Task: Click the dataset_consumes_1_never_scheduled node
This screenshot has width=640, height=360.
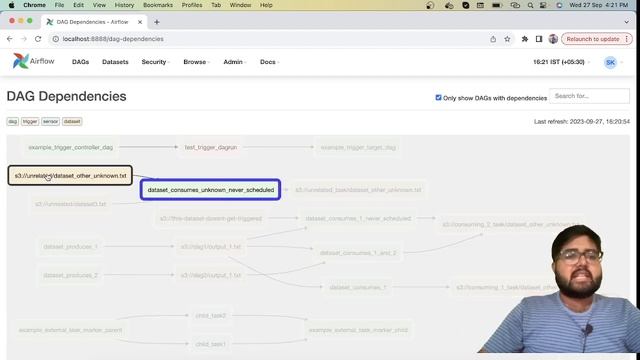Action: coord(358,218)
